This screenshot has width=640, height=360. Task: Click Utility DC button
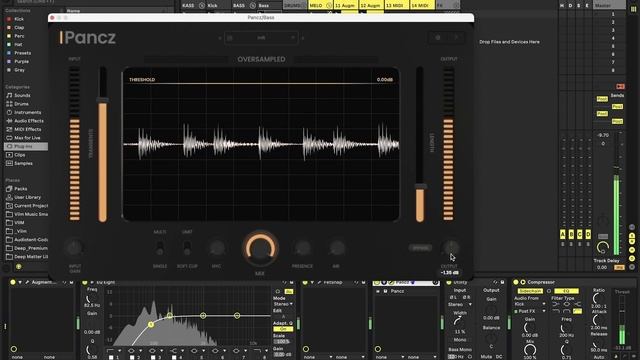click(x=499, y=357)
